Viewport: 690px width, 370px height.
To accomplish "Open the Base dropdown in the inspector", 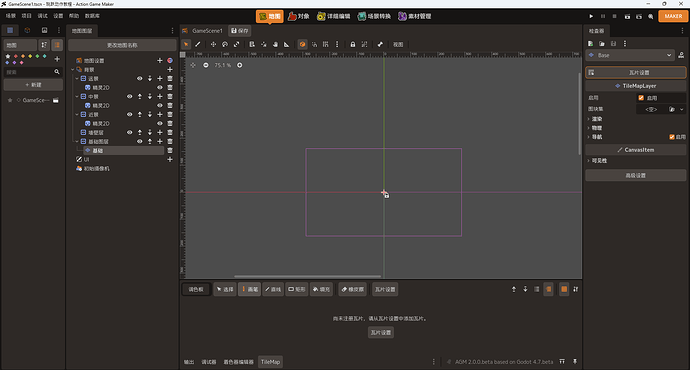I will coord(630,55).
